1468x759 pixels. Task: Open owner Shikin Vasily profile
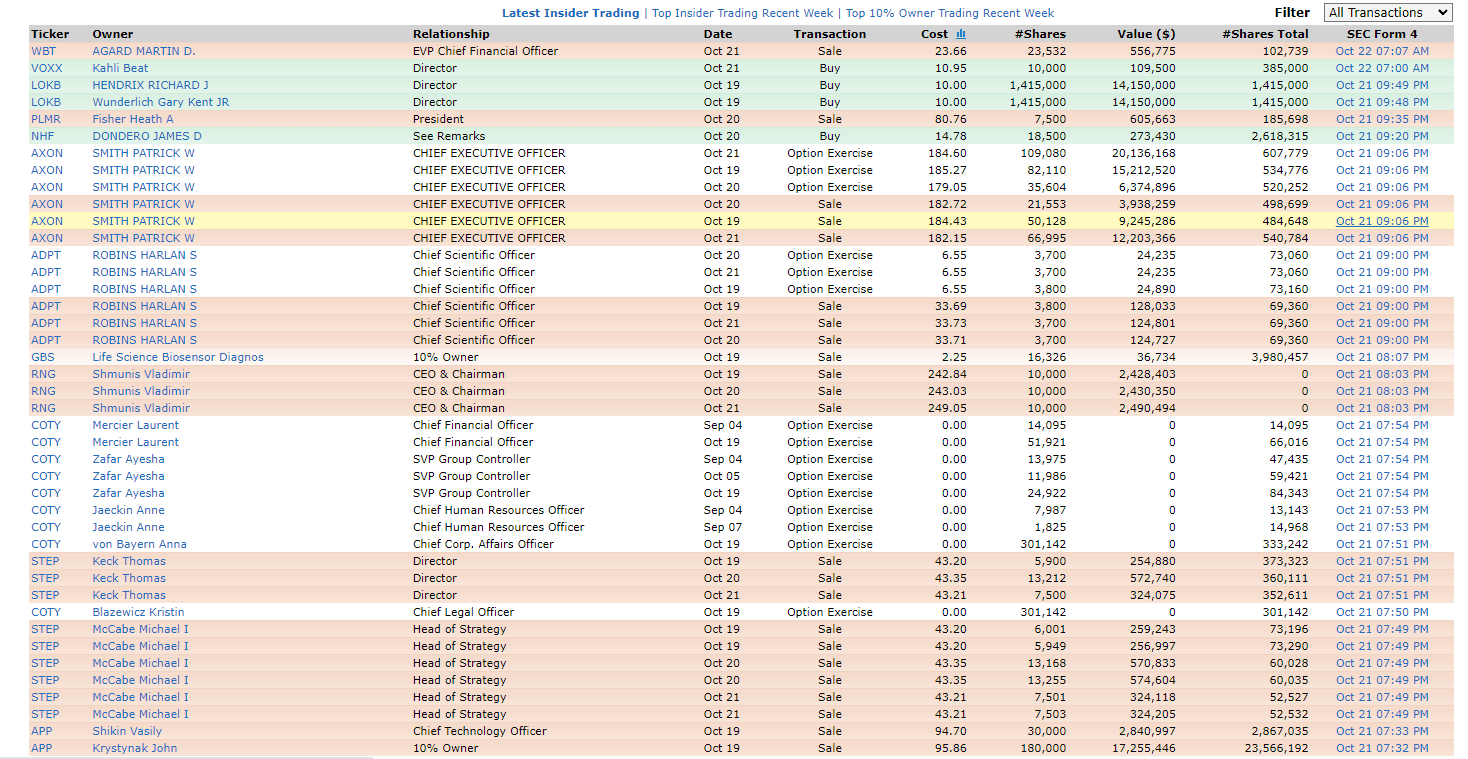tap(127, 731)
